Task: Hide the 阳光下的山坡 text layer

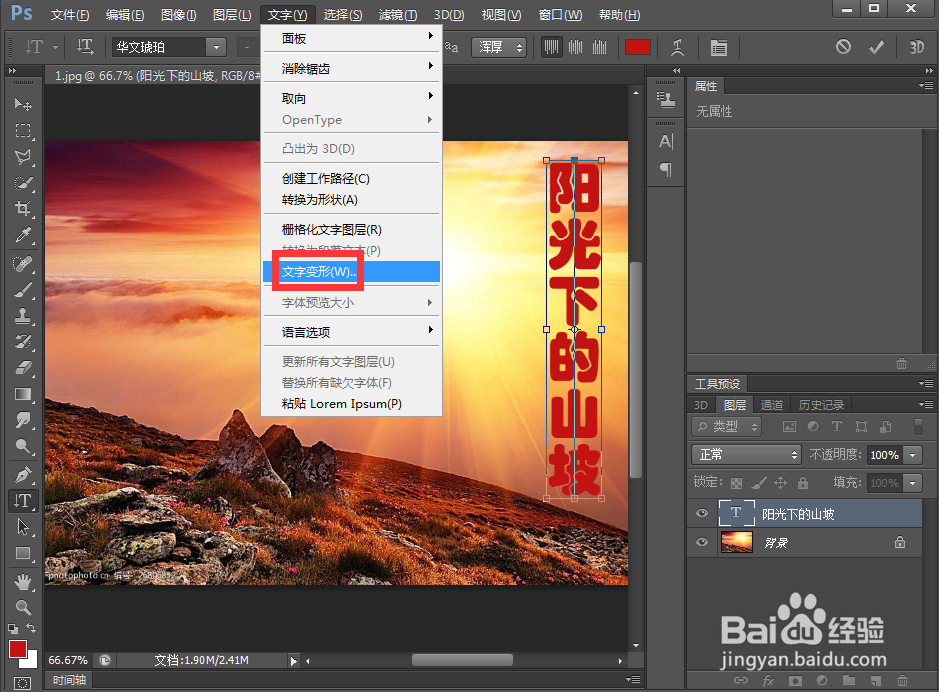Action: pyautogui.click(x=701, y=513)
